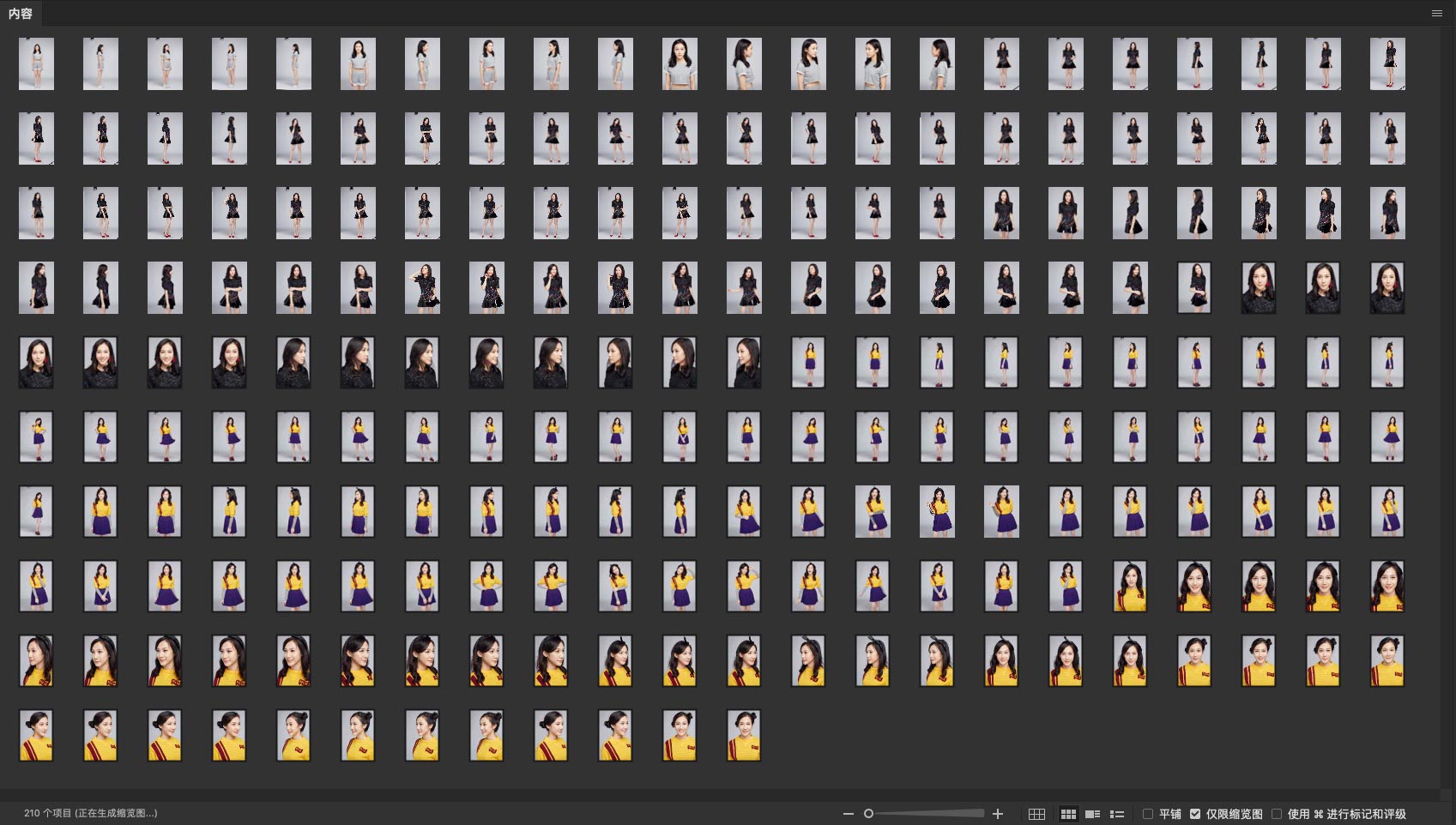
Task: Select the first thumbnail in the bottom row
Action: (x=36, y=735)
